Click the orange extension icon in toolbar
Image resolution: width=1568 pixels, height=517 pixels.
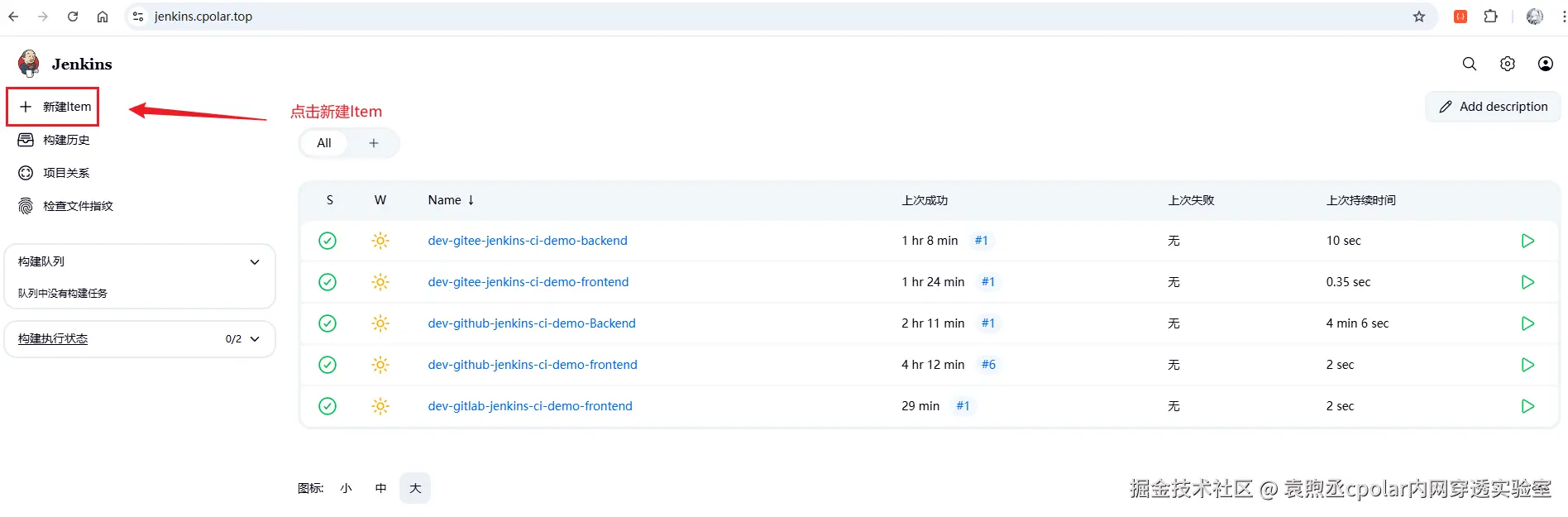tap(1460, 17)
